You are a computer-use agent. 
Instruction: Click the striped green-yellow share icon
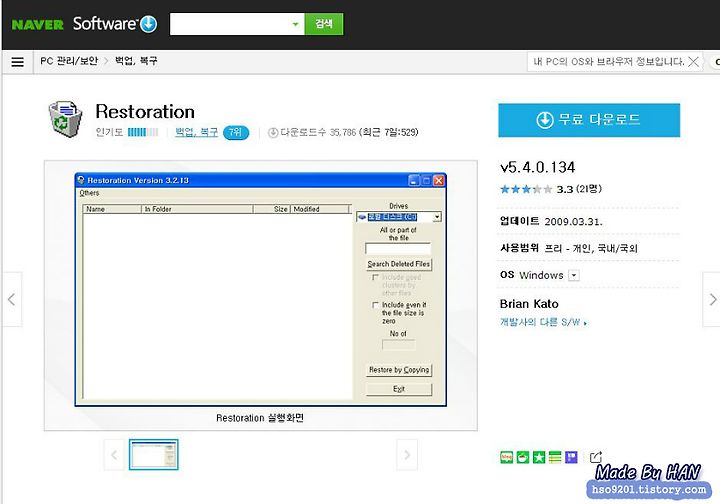[x=555, y=457]
